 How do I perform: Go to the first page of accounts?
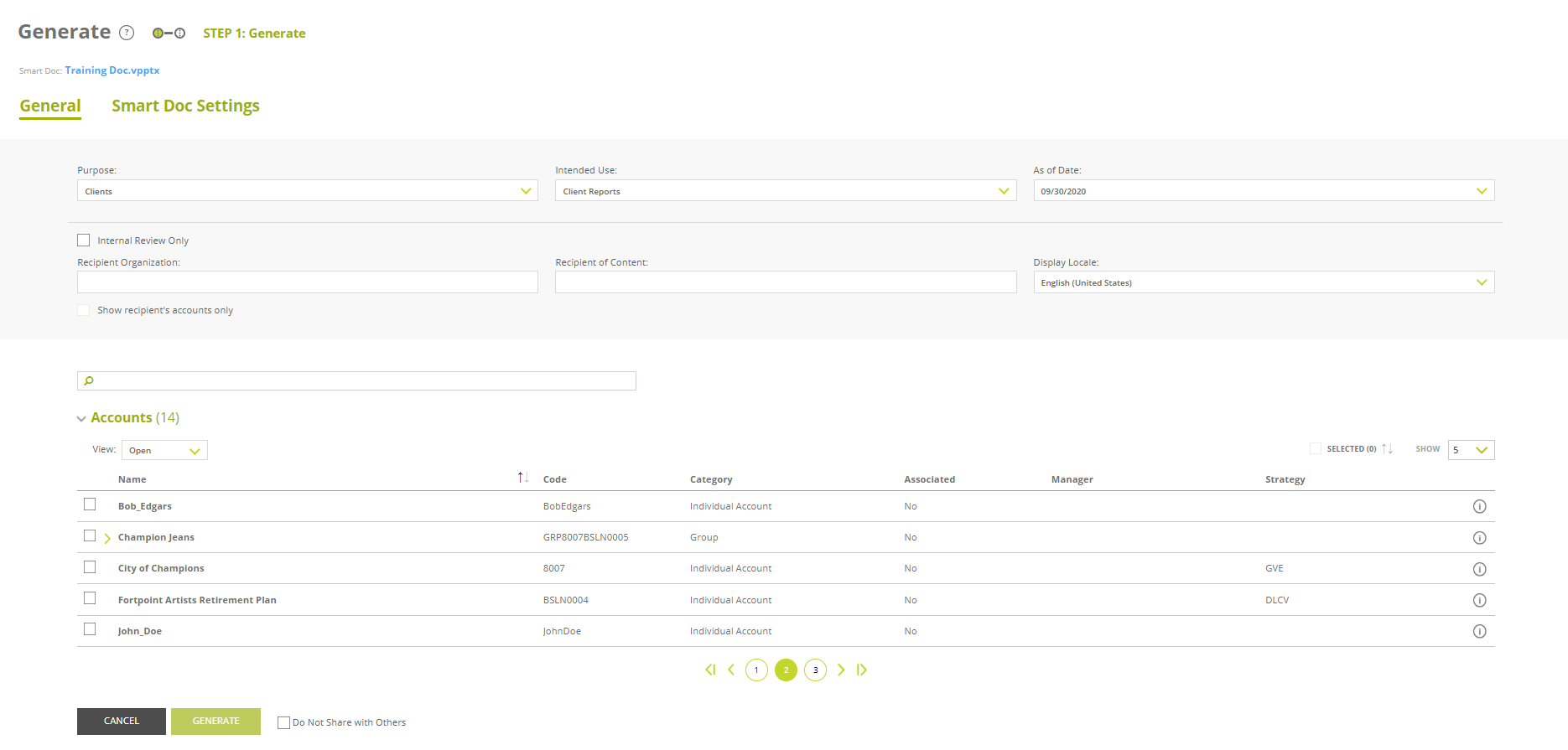click(x=710, y=670)
